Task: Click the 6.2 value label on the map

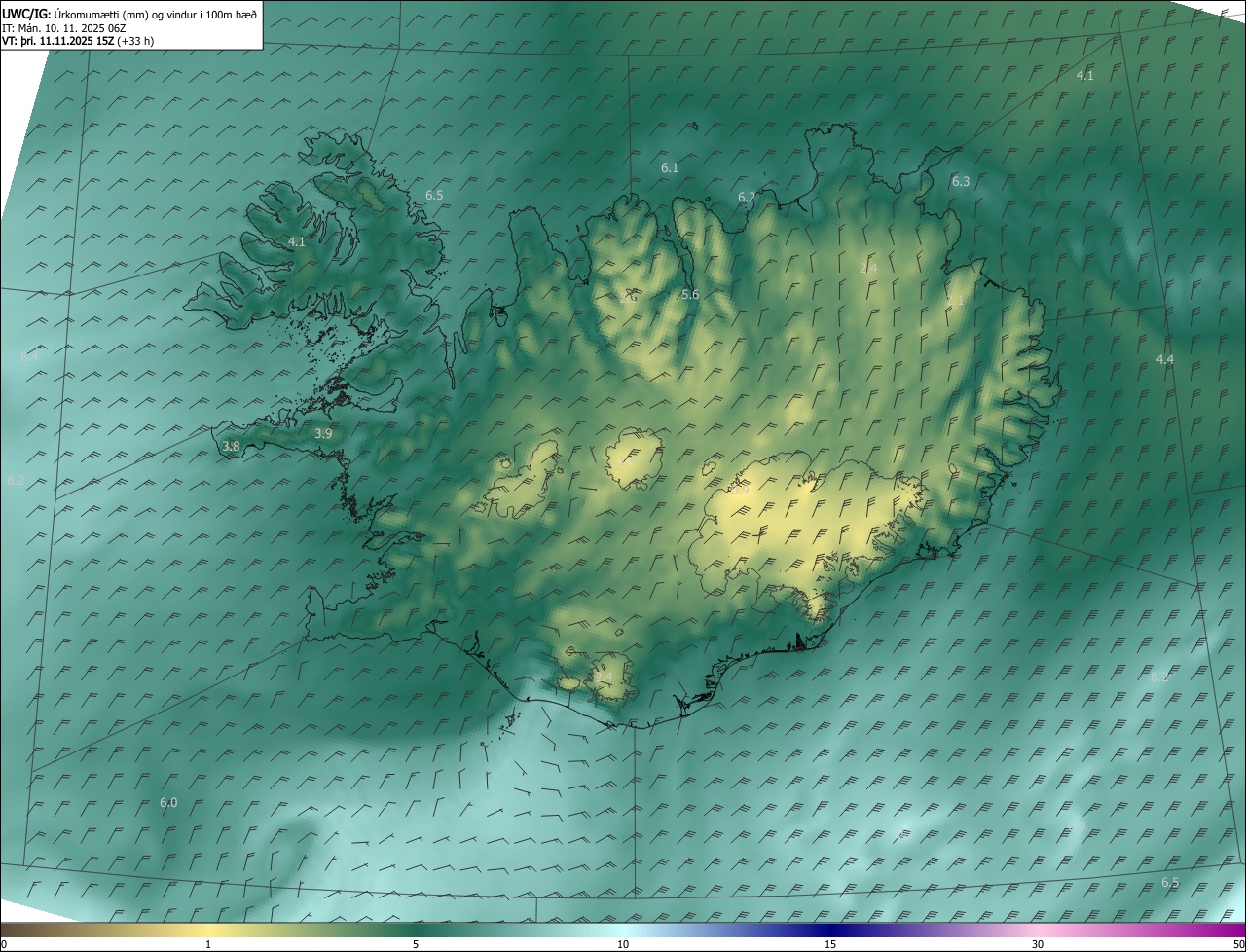Action: click(x=747, y=198)
